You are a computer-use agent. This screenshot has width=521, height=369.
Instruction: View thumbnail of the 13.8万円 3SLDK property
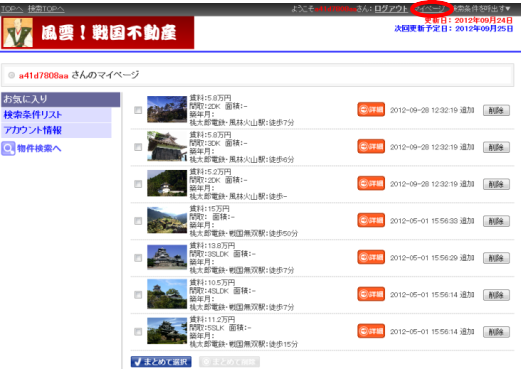[x=167, y=257]
